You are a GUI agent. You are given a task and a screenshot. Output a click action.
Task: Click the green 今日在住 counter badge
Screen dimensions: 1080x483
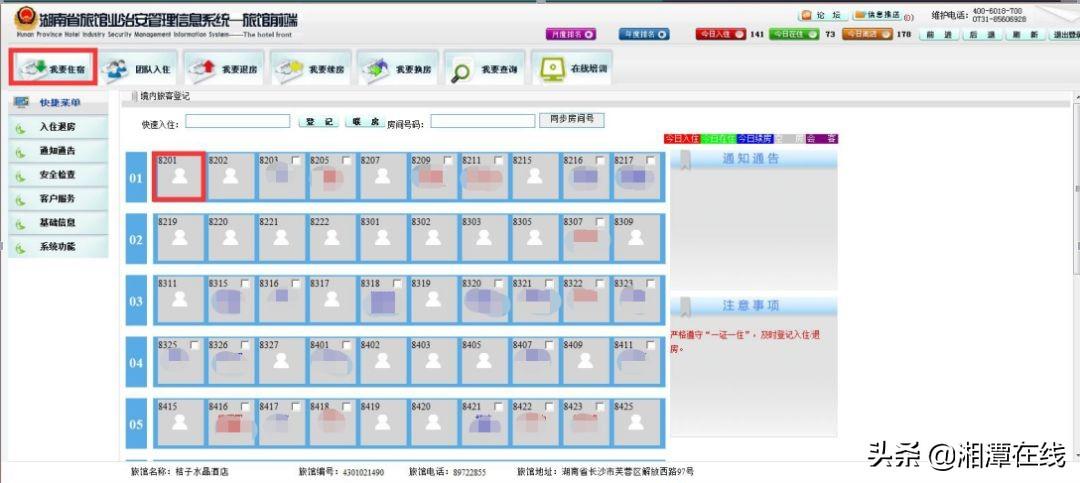click(794, 34)
